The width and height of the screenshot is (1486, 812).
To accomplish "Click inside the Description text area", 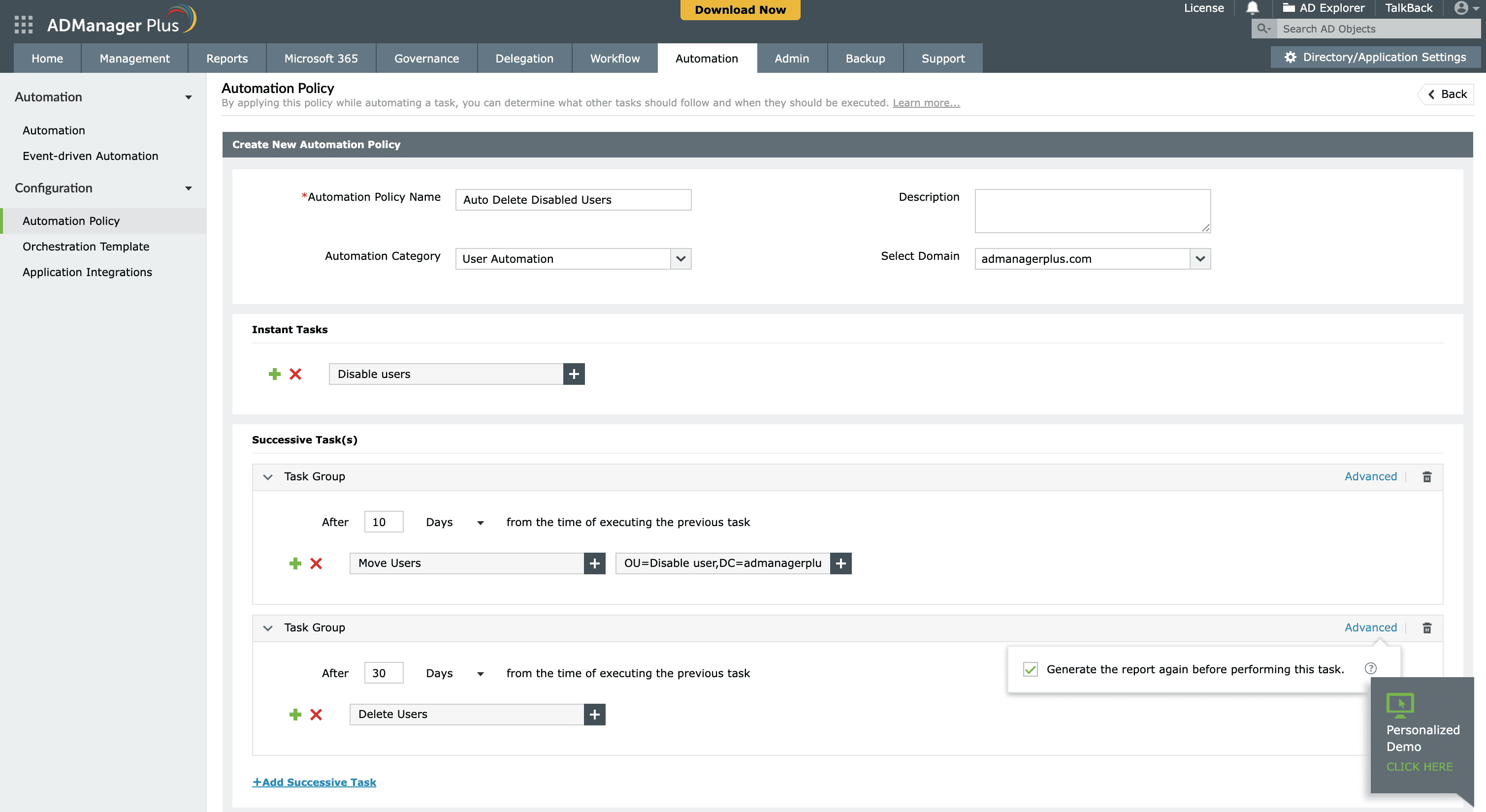I will click(x=1092, y=211).
